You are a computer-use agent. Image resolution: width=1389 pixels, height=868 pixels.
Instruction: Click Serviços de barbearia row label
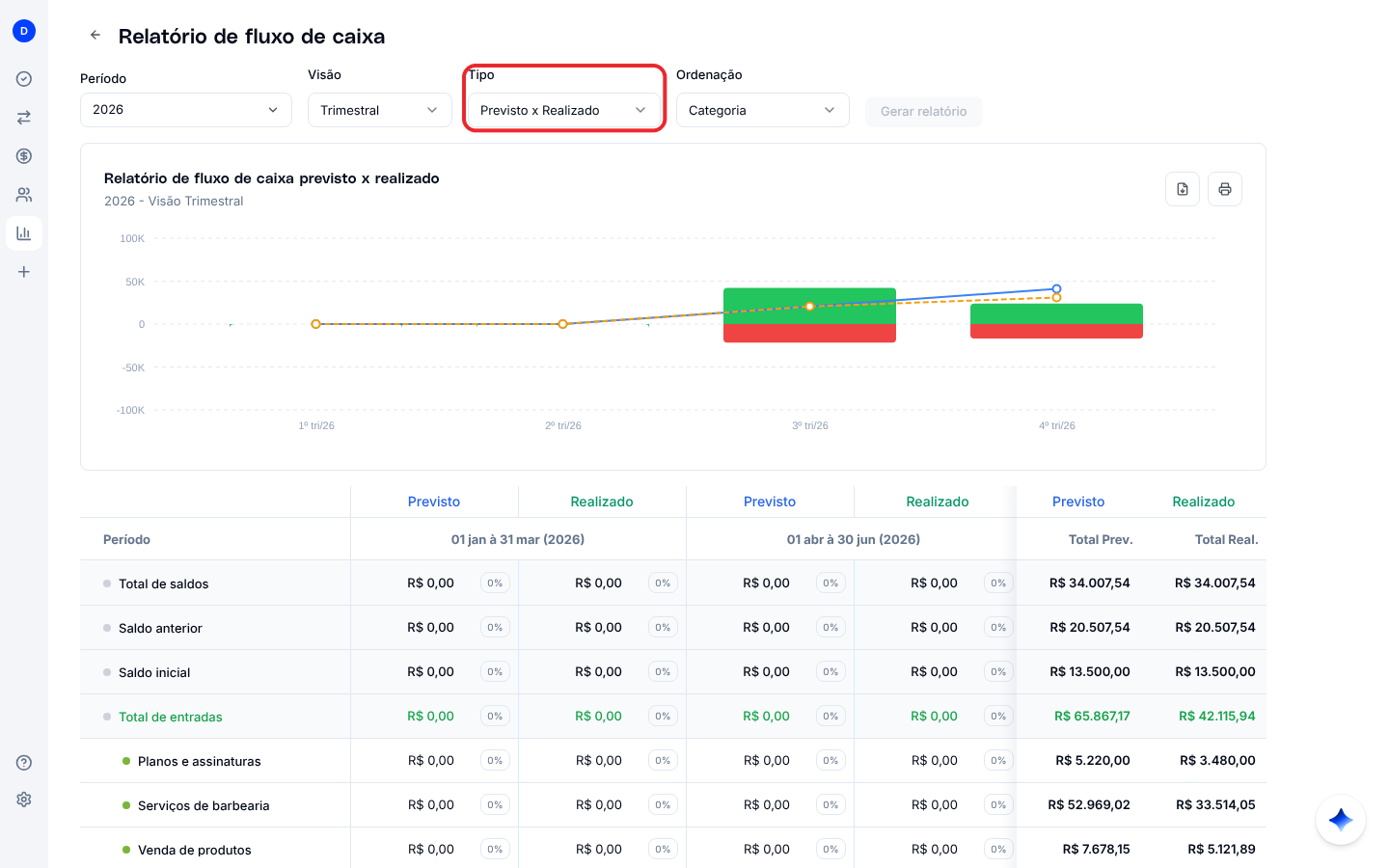pos(204,805)
